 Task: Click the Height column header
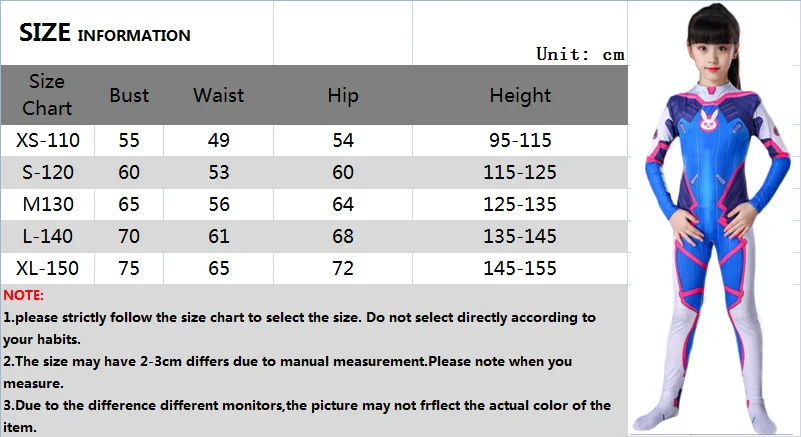pos(520,95)
